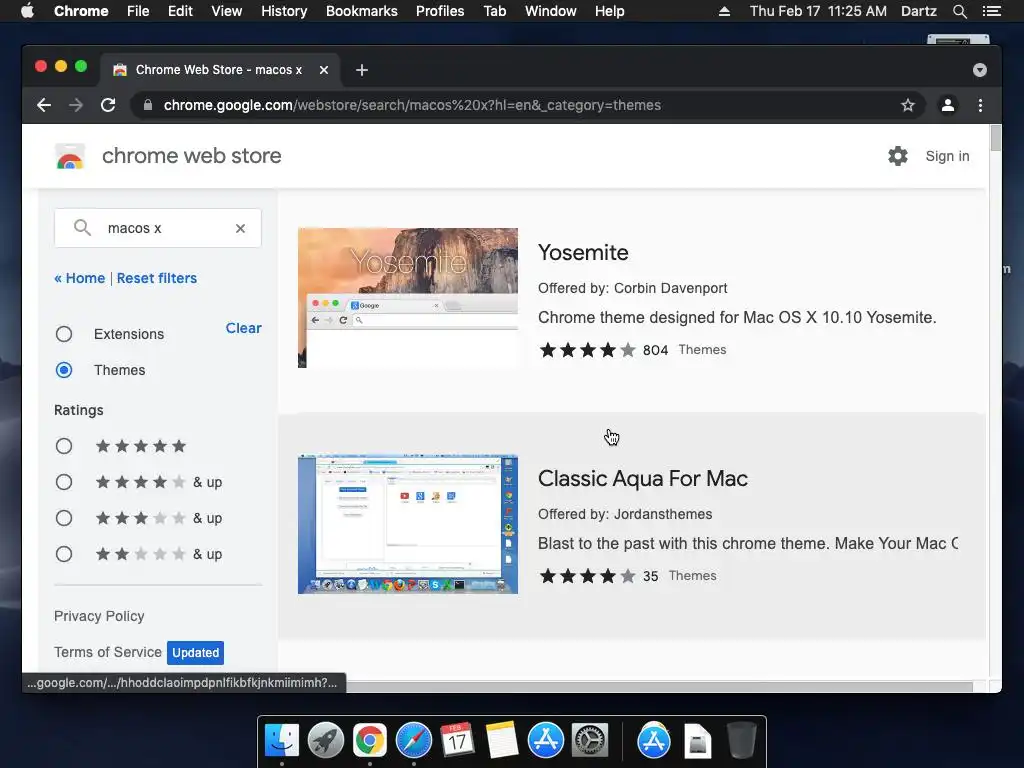Viewport: 1024px width, 768px height.
Task: Open Finder from the Dock
Action: [281, 741]
